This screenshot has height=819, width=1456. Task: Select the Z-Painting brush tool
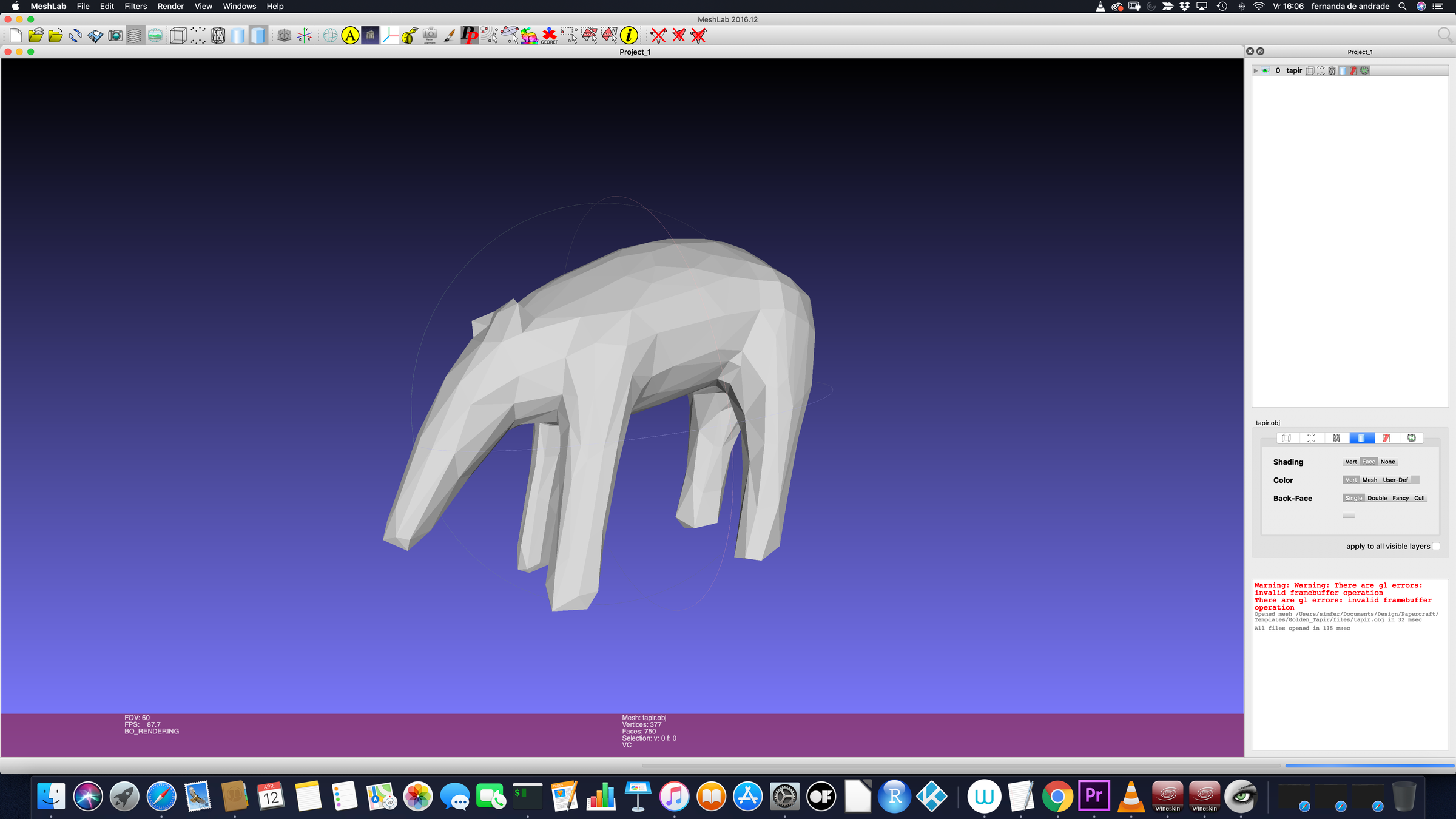449,35
